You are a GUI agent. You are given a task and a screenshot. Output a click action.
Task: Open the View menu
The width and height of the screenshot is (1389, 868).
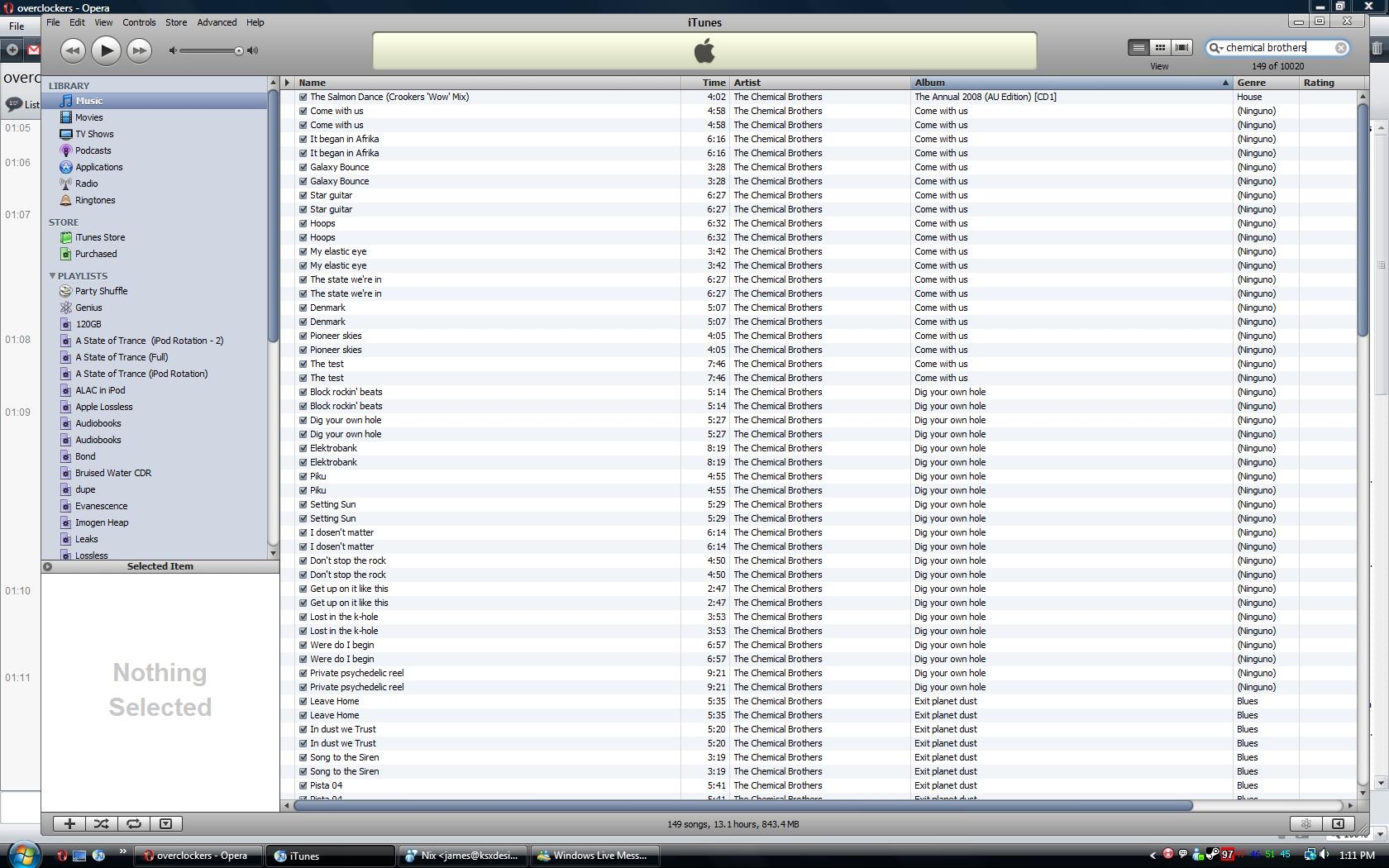(x=103, y=22)
